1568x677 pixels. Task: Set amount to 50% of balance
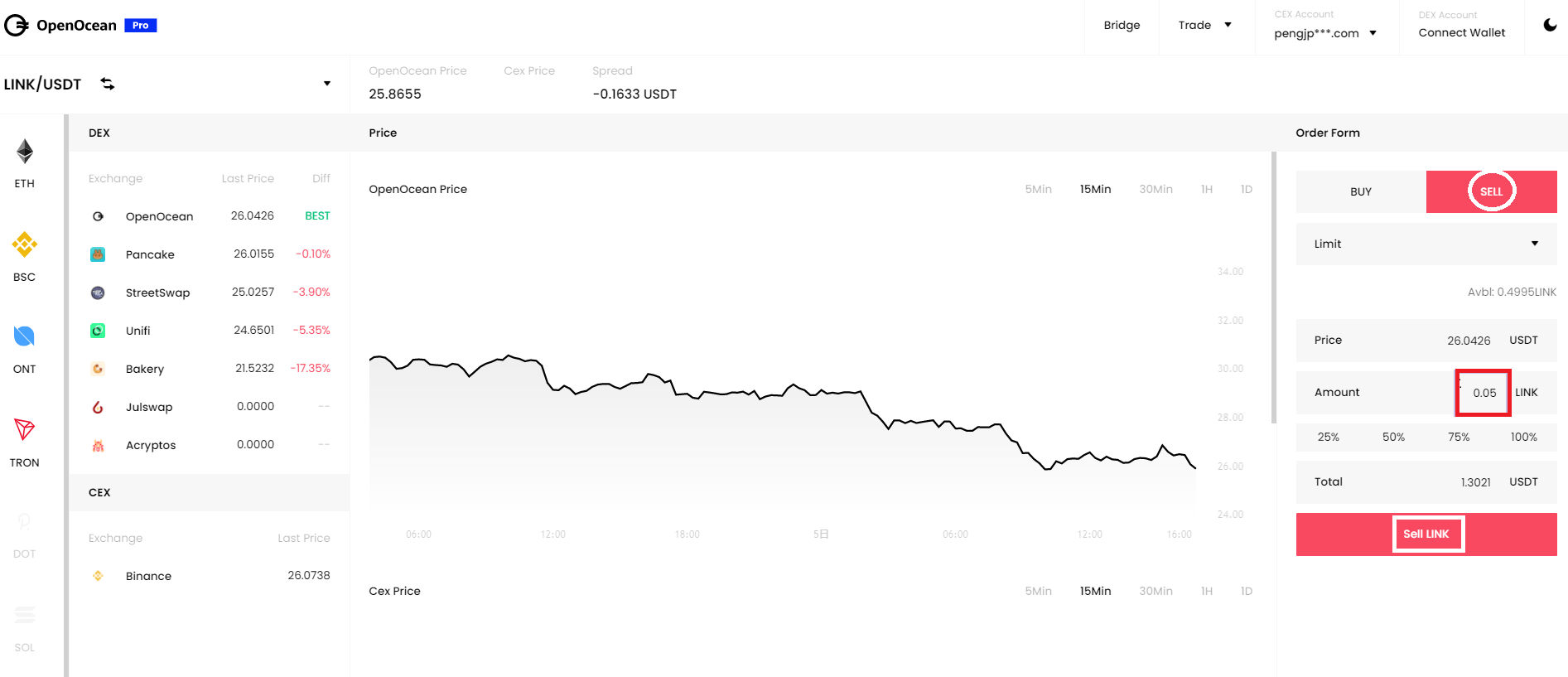(1393, 437)
